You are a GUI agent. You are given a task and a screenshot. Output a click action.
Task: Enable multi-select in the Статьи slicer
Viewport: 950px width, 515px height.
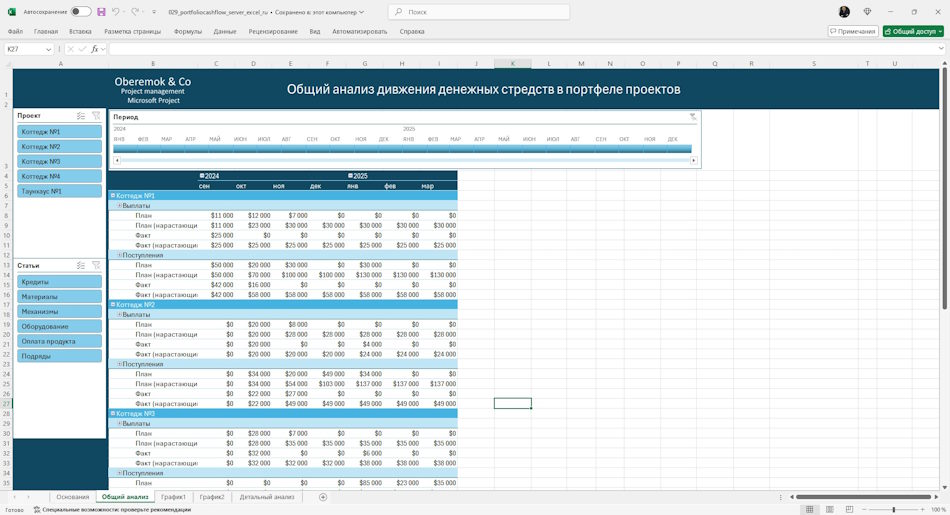point(81,265)
